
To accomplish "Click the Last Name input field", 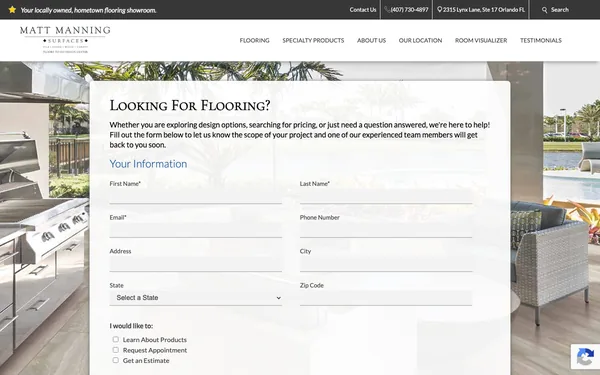I will 386,196.
